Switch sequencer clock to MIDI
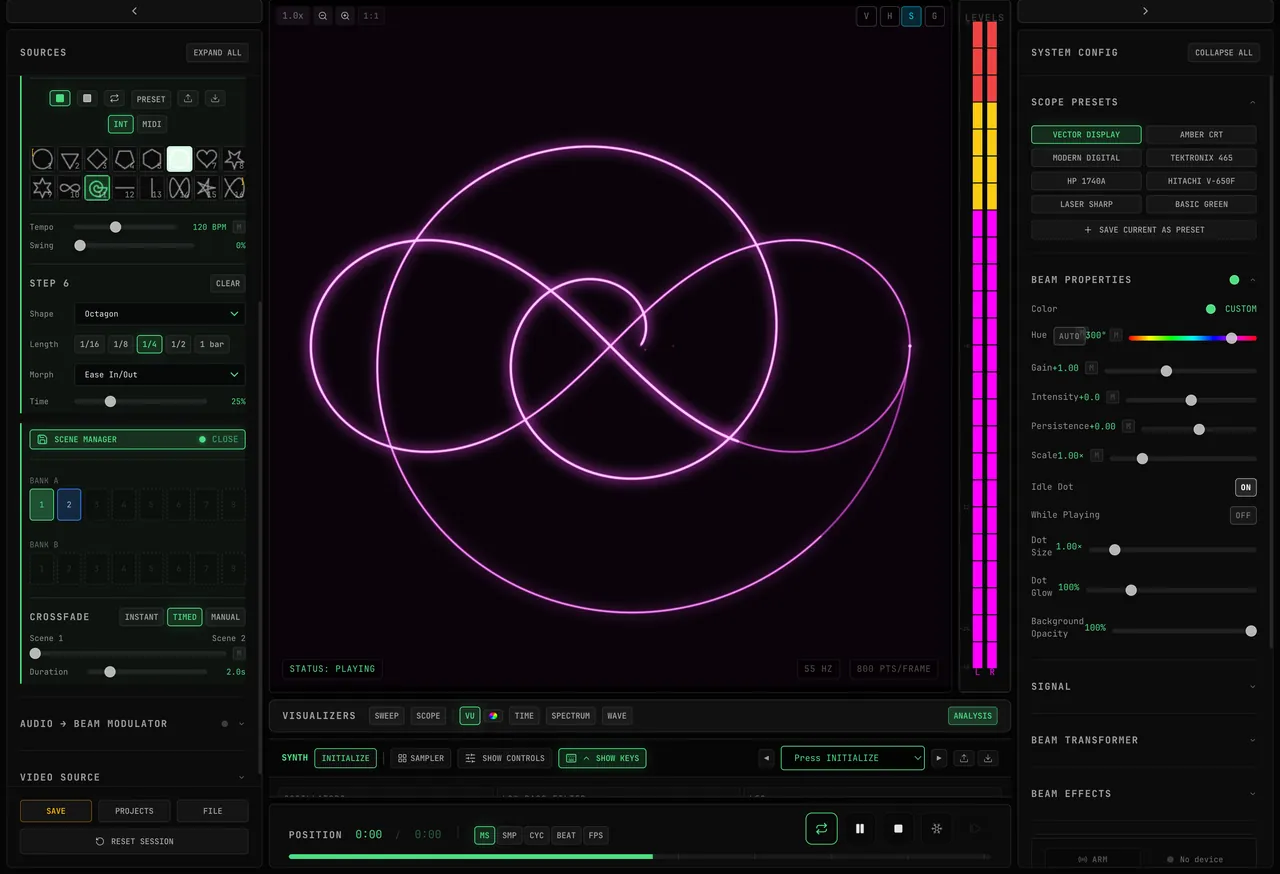Screen dimensions: 1280x874 click(152, 124)
